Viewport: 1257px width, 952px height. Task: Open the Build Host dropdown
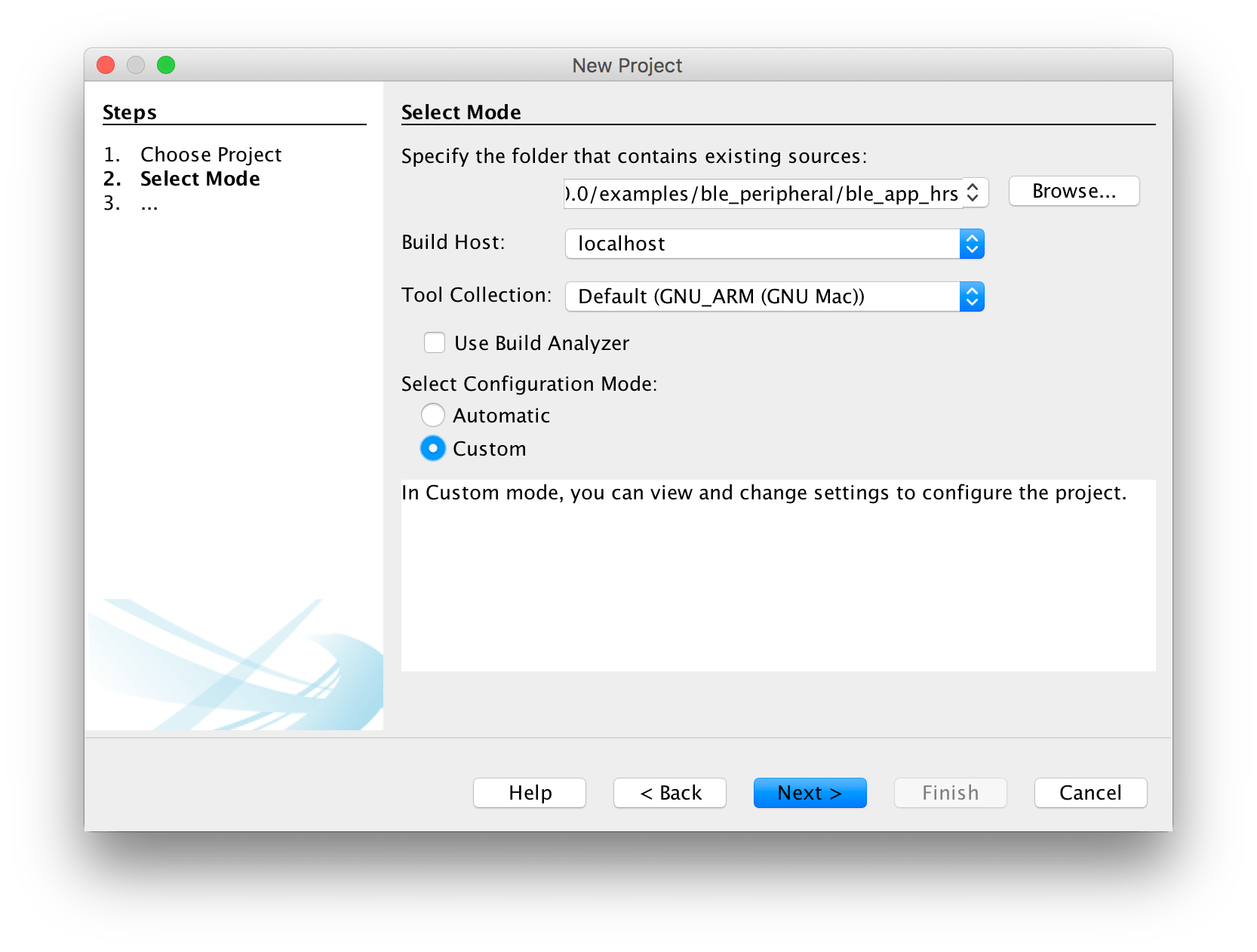774,244
